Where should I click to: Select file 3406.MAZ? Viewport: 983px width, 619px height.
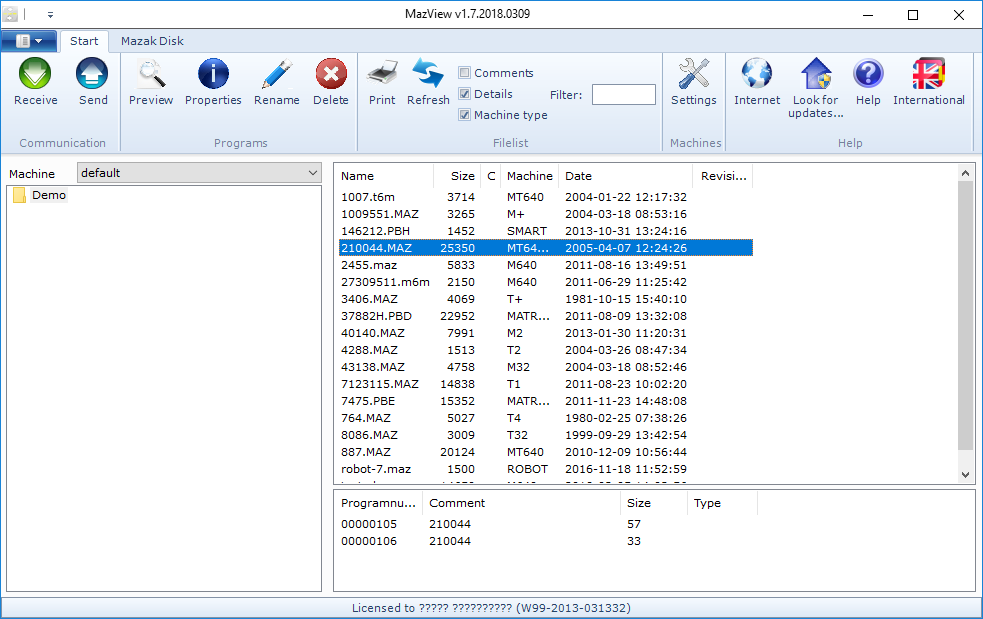(545, 299)
